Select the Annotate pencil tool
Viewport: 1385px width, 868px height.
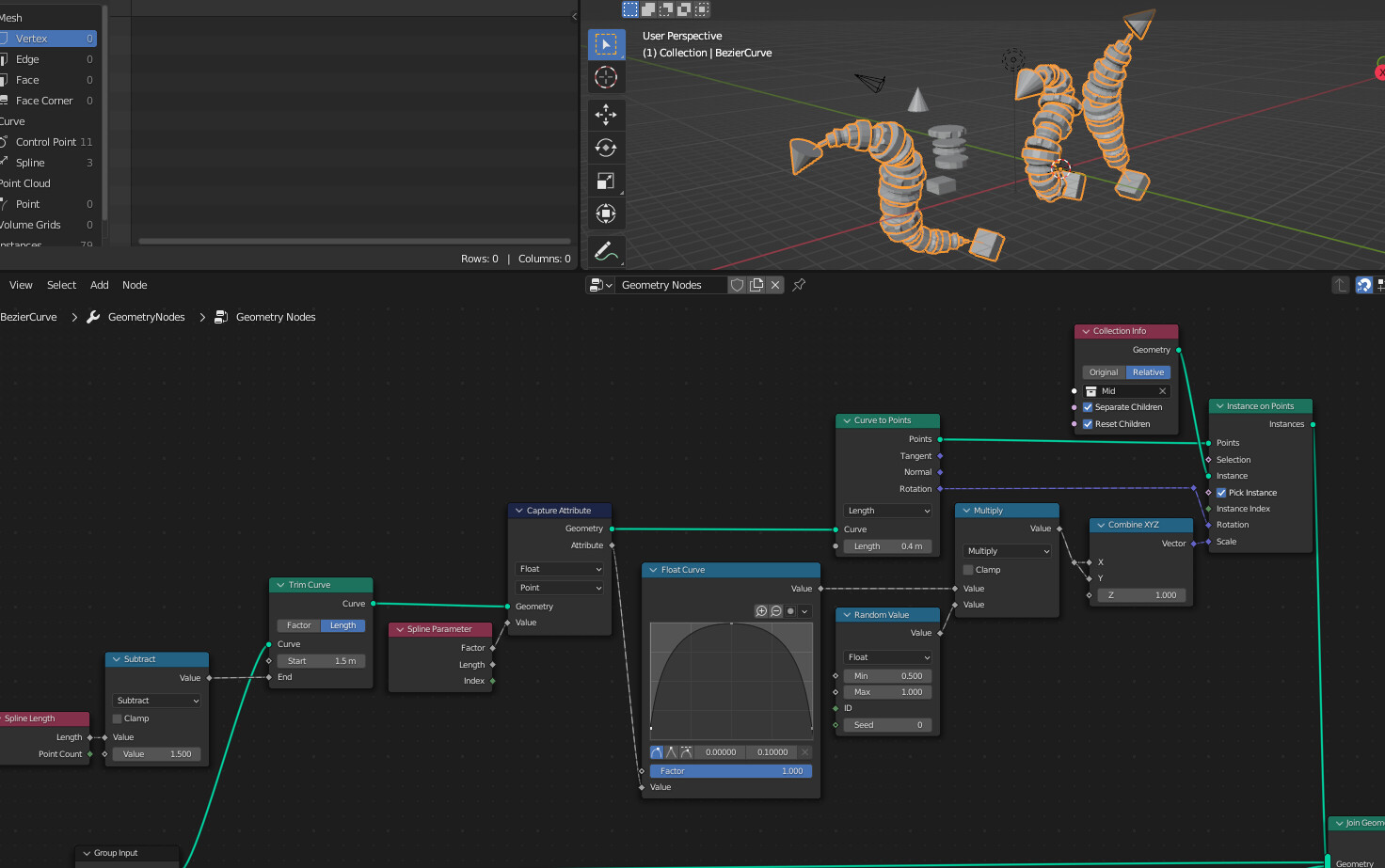tap(606, 251)
